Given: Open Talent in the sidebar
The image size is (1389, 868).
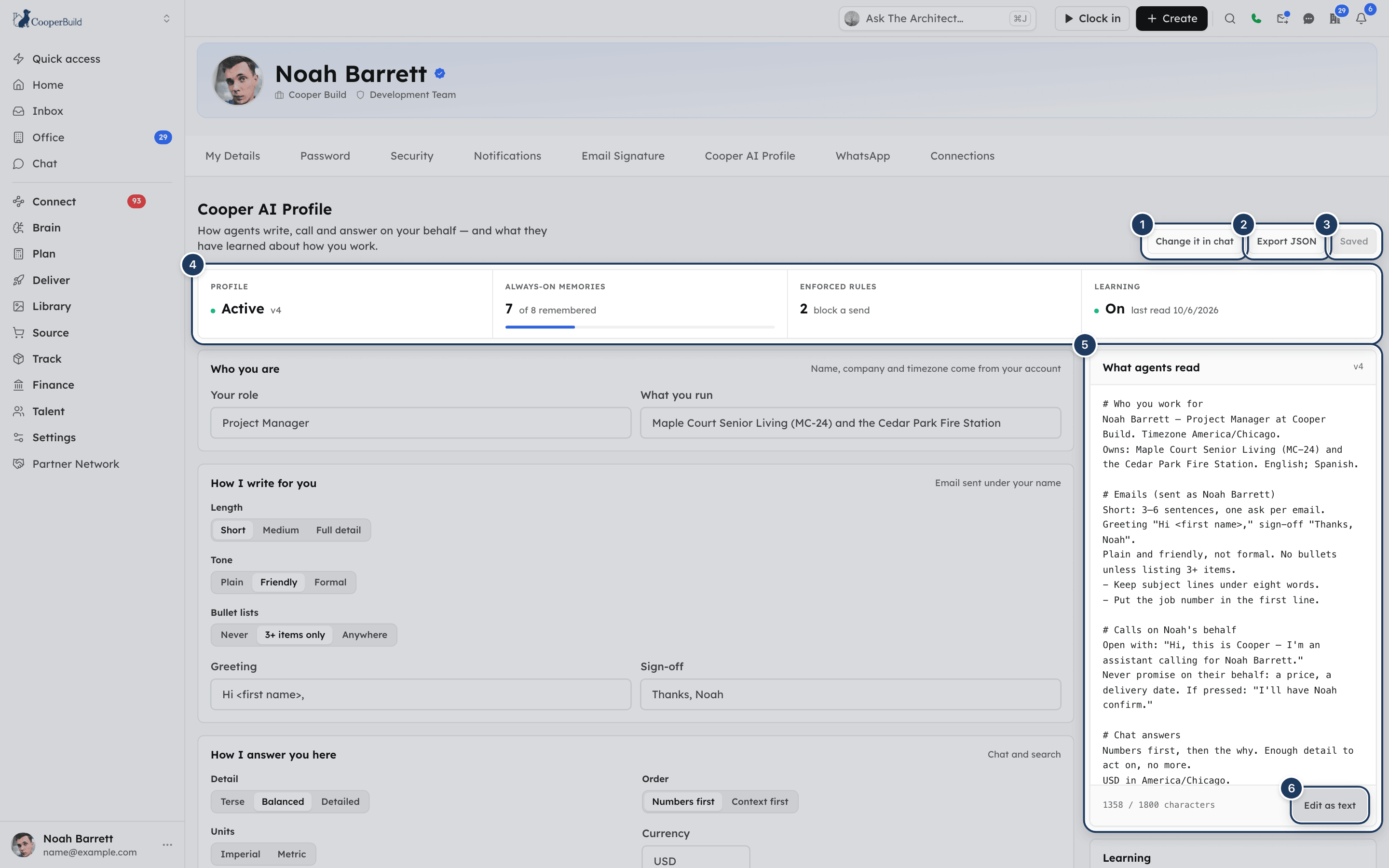Looking at the screenshot, I should [x=92, y=411].
